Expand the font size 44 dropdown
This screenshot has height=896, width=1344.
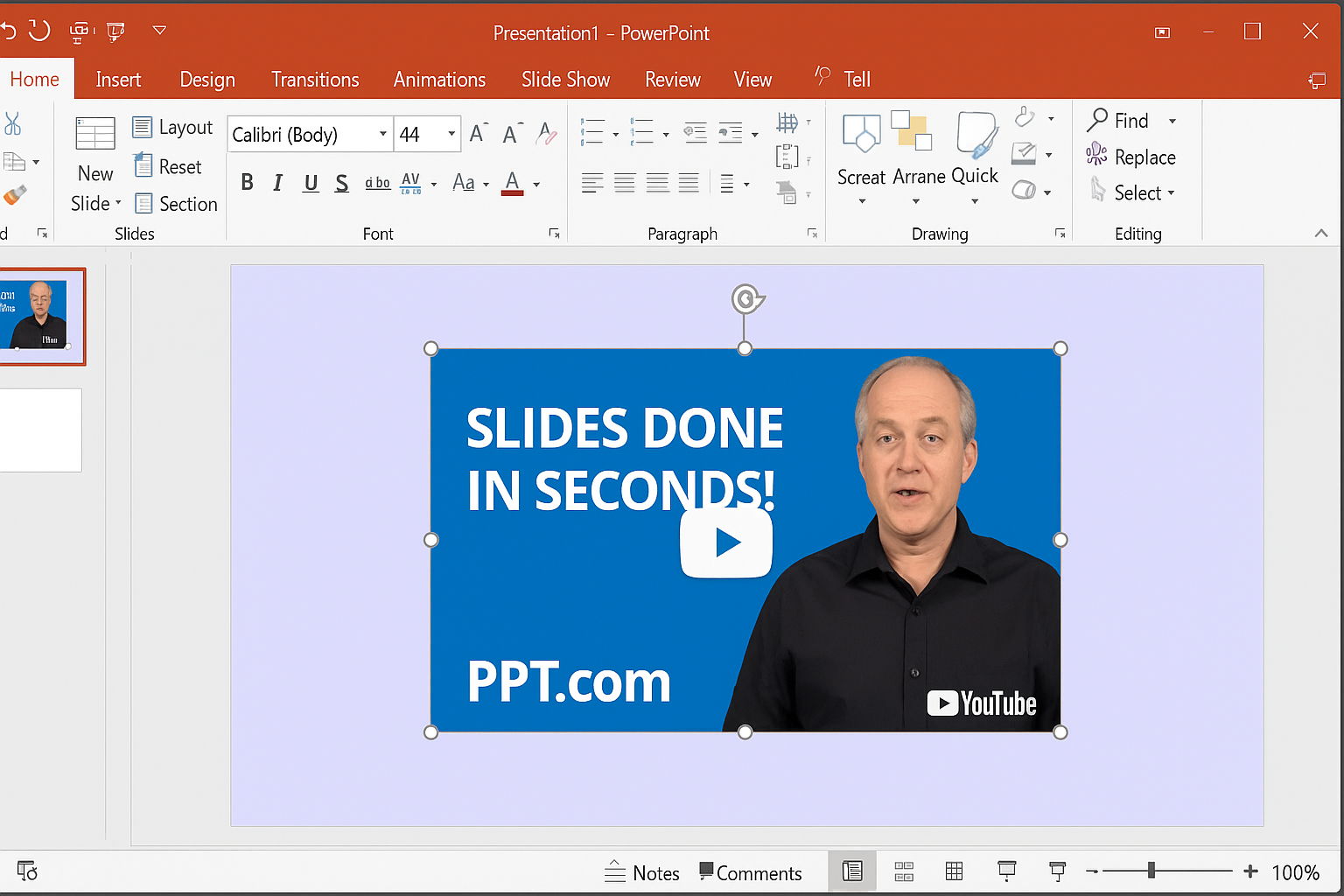[x=451, y=134]
